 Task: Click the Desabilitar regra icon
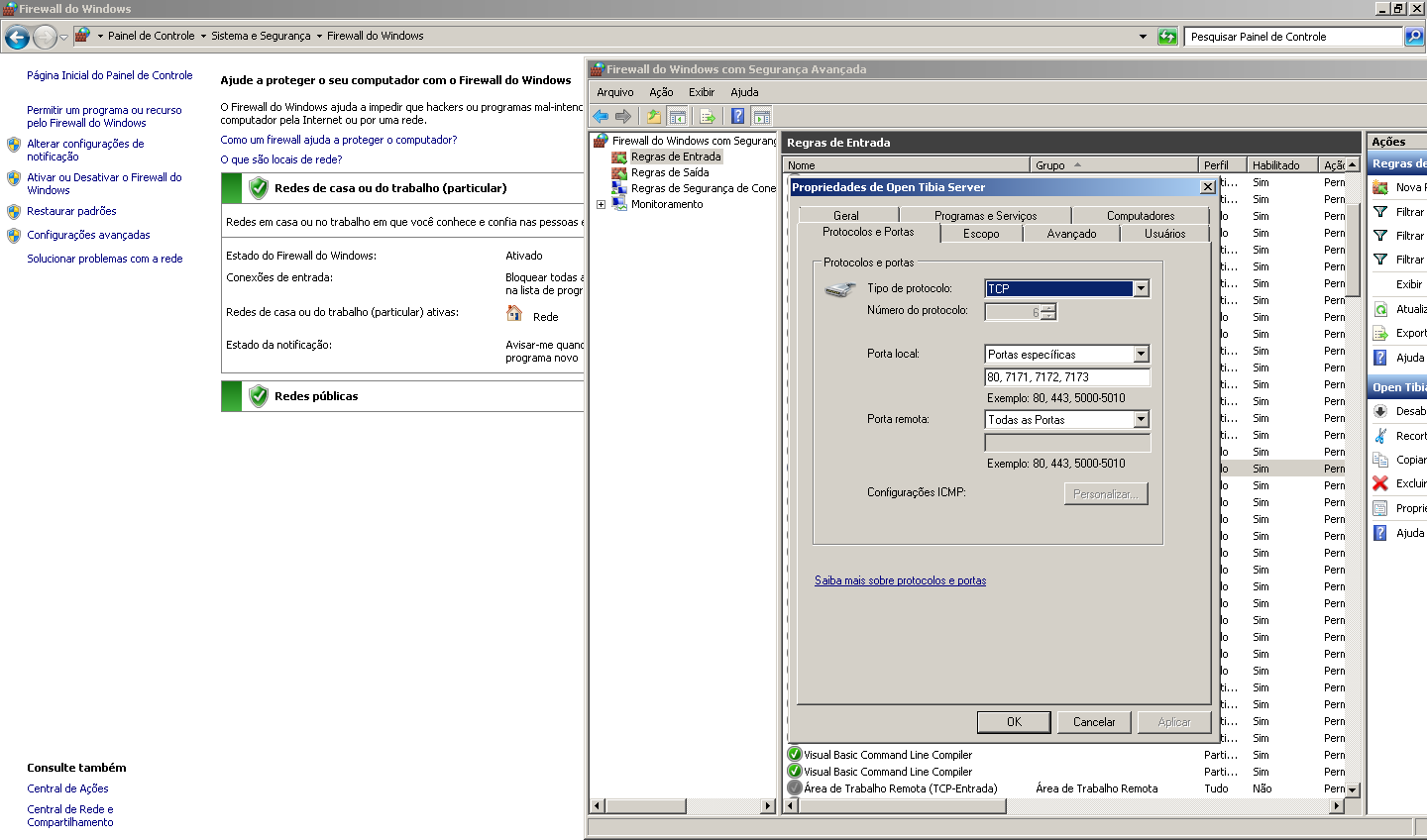click(1380, 411)
